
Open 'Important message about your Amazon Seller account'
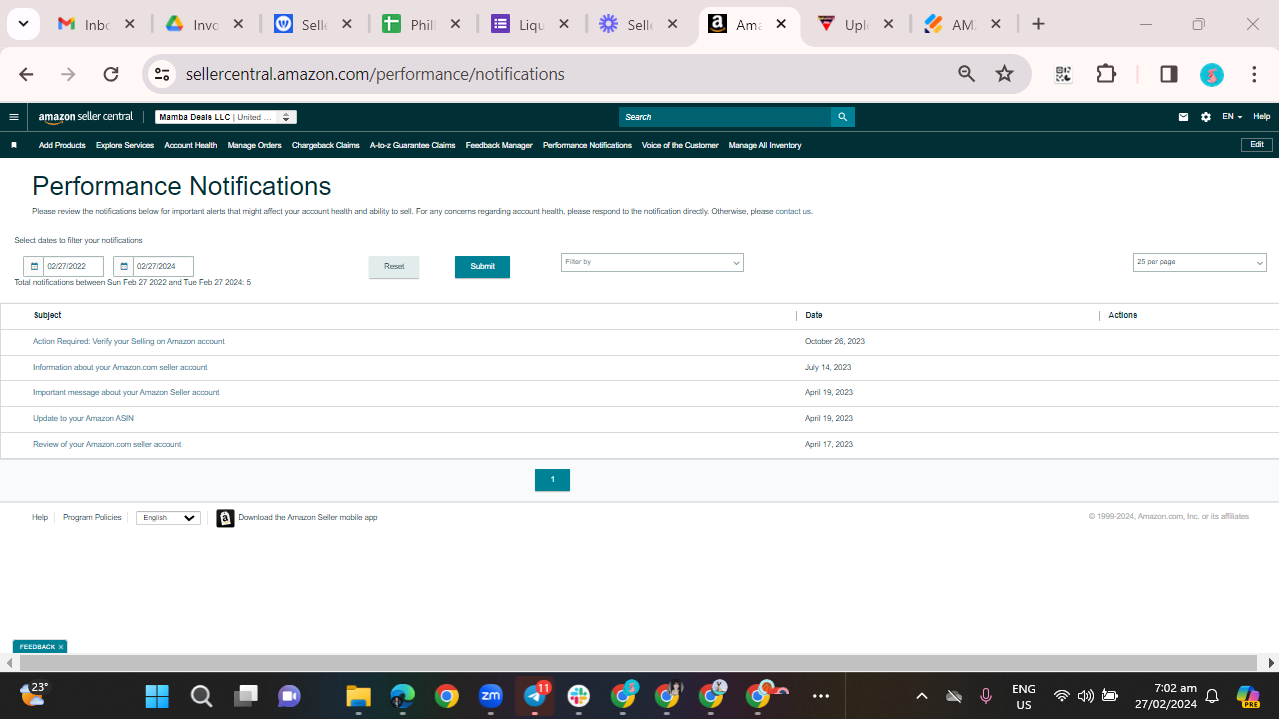point(126,393)
